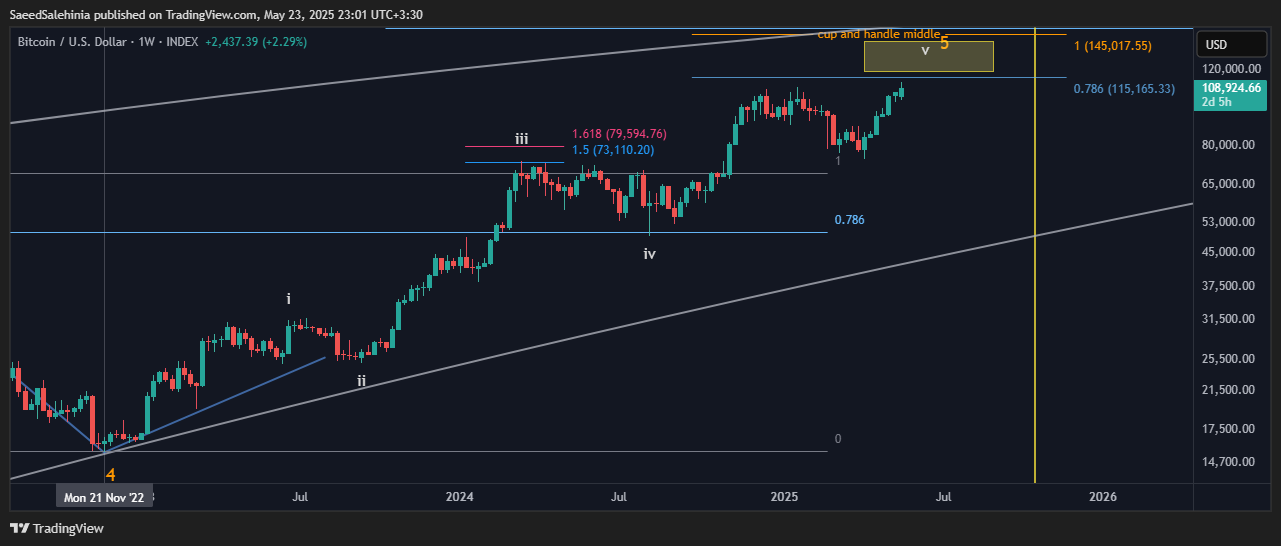Click the current price label 108,924.66
Viewport: 1281px width, 546px height.
point(1233,88)
